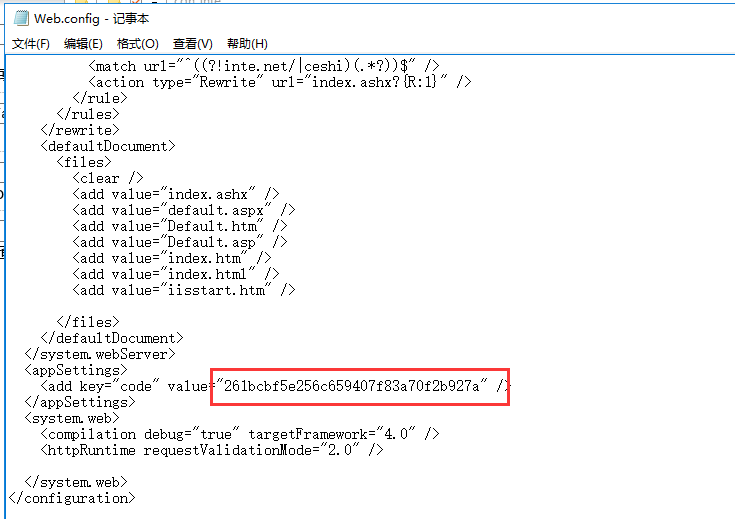Open the 编辑(E) menu
The image size is (735, 519).
pos(83,44)
